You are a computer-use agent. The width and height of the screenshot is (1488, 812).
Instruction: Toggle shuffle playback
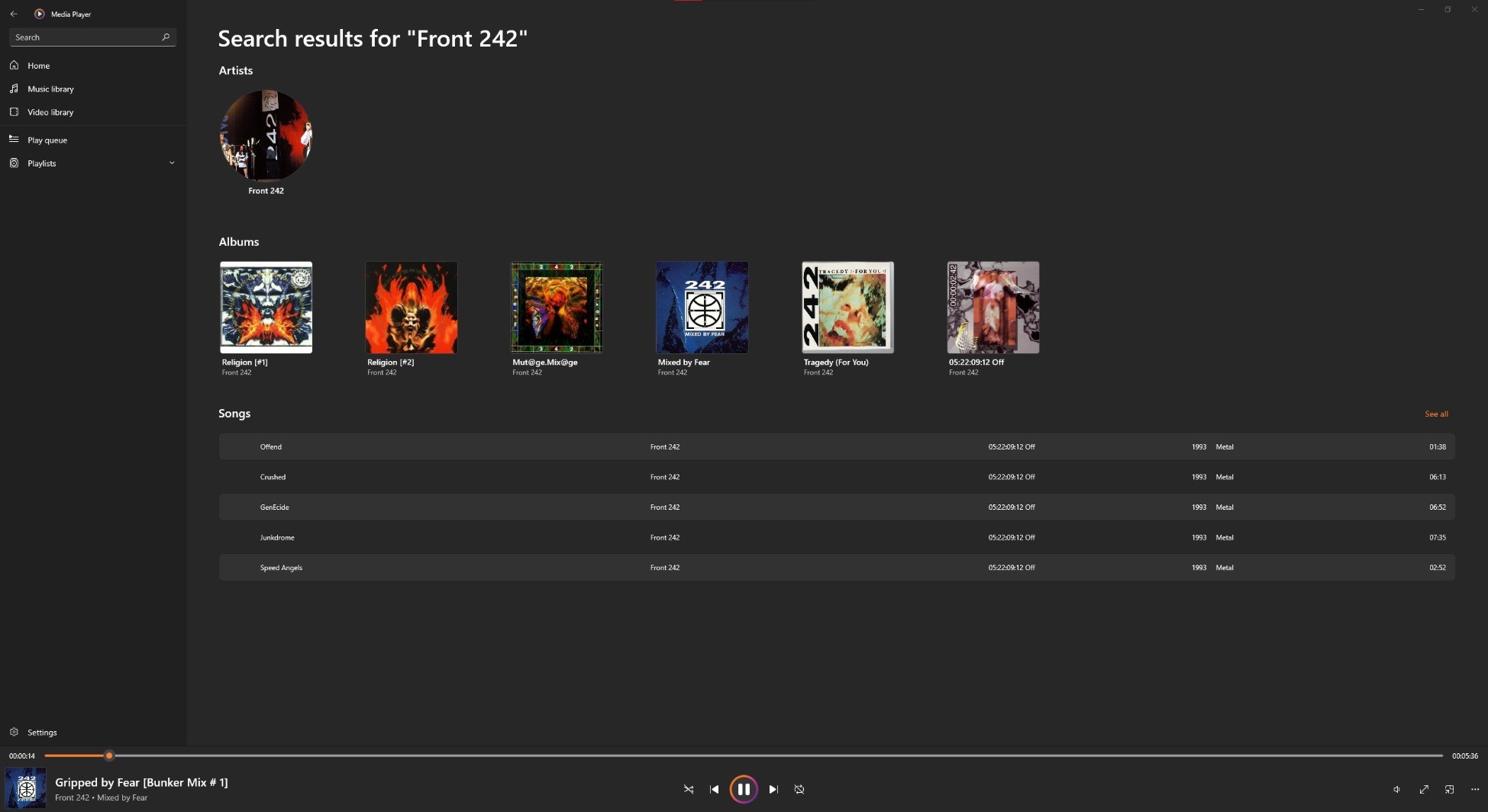pos(689,789)
